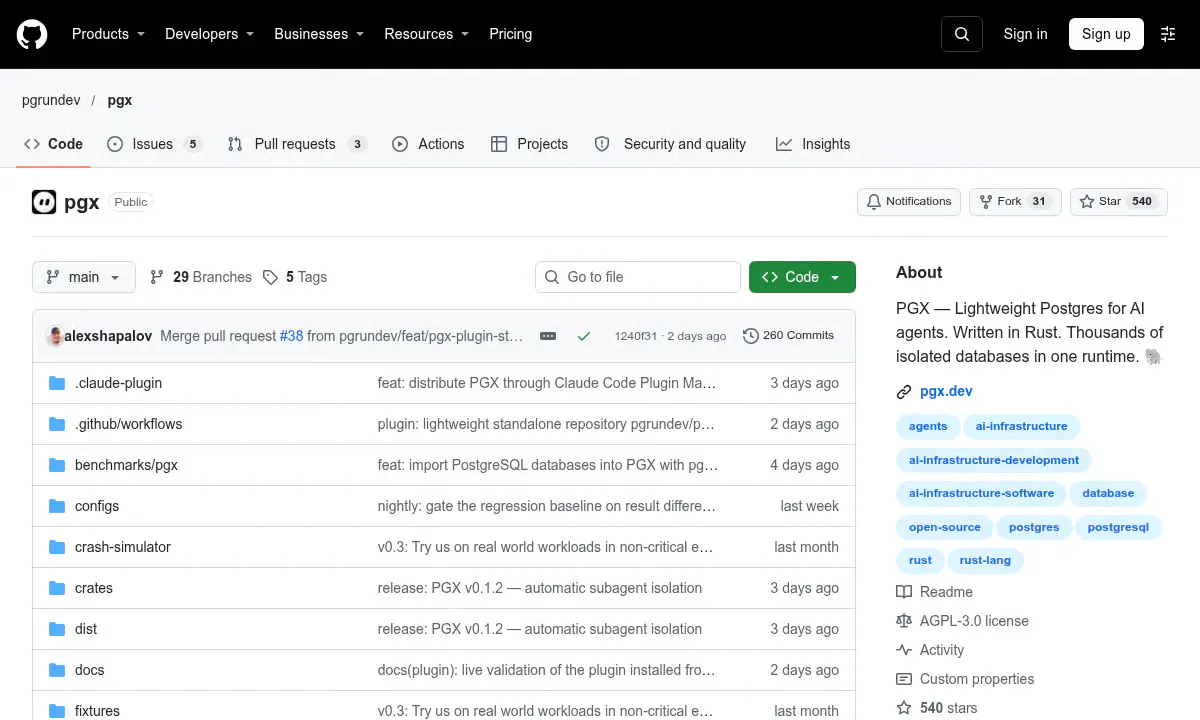Image resolution: width=1200 pixels, height=720 pixels.
Task: Select the open-source topic tag
Action: 945,527
